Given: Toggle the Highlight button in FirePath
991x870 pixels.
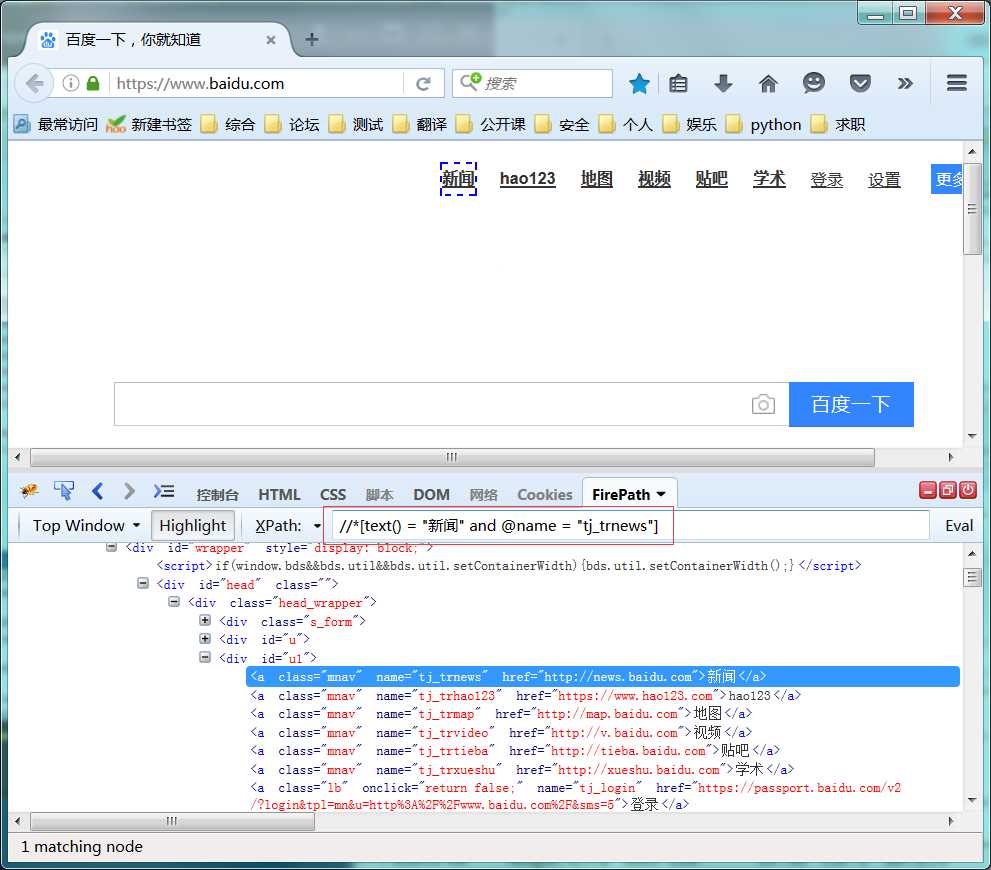Looking at the screenshot, I should click(x=192, y=526).
